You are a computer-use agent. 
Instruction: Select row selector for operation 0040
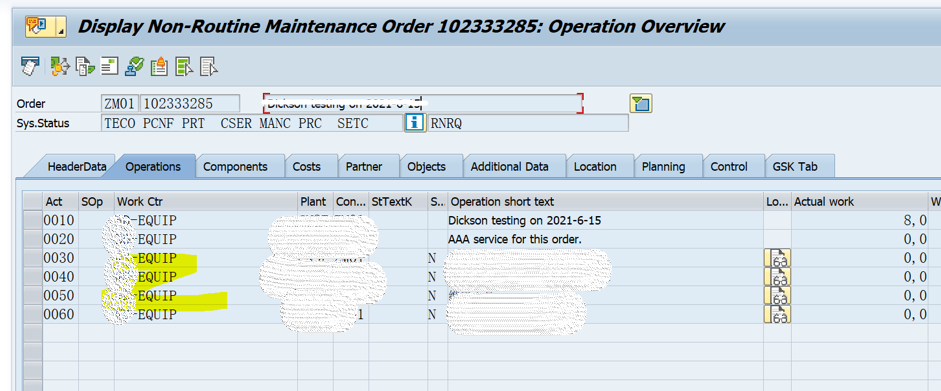(x=32, y=276)
